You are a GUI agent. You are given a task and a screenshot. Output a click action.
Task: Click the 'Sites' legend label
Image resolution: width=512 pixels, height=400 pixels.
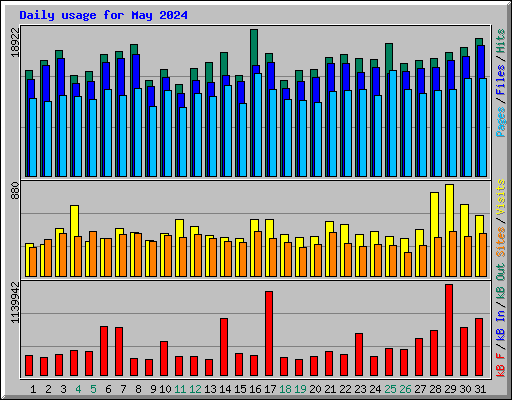point(501,242)
